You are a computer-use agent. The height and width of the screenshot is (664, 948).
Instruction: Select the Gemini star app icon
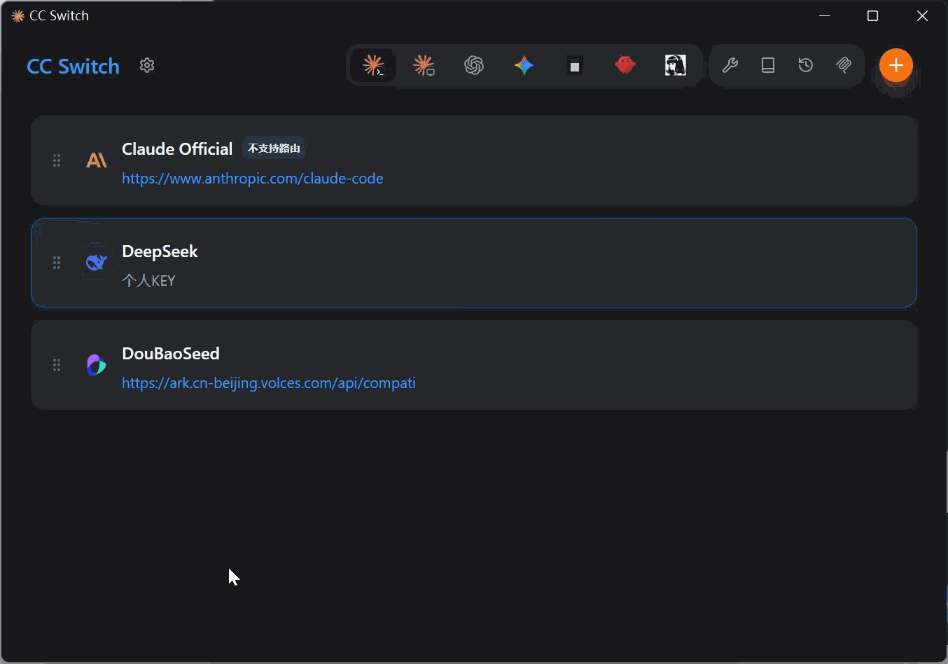(x=524, y=65)
